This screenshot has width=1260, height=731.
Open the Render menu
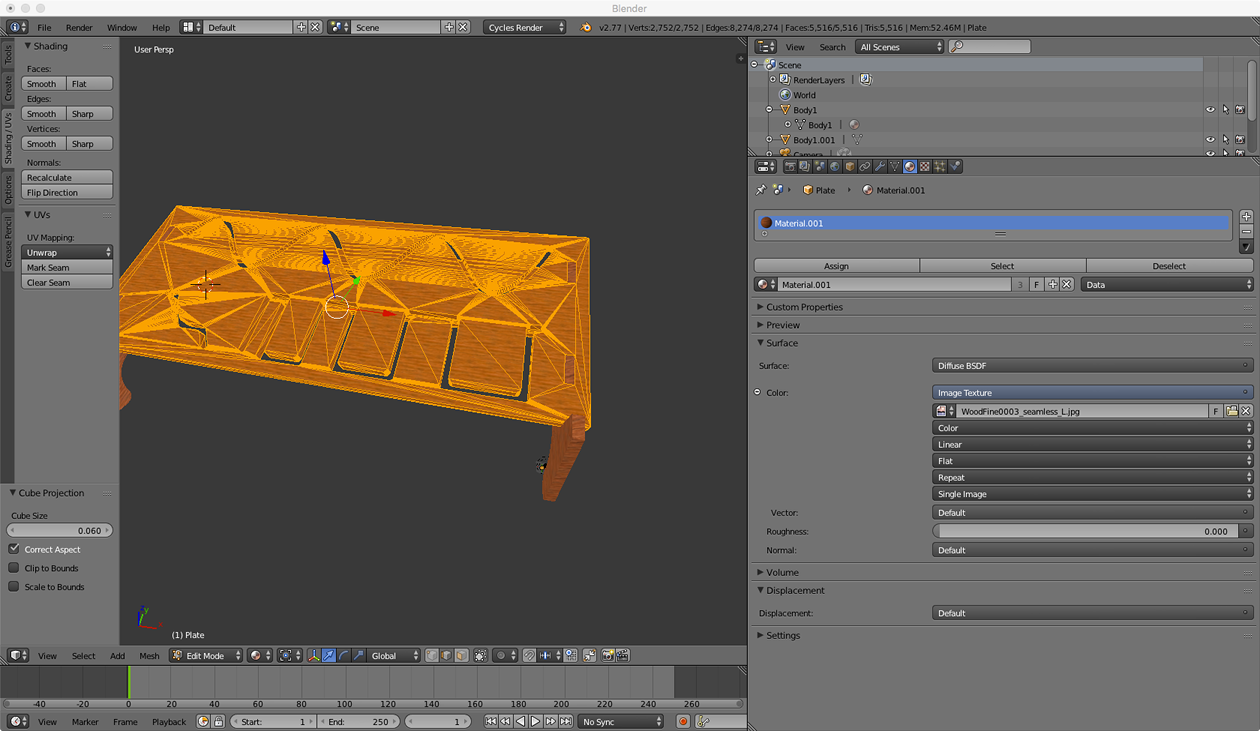click(79, 27)
